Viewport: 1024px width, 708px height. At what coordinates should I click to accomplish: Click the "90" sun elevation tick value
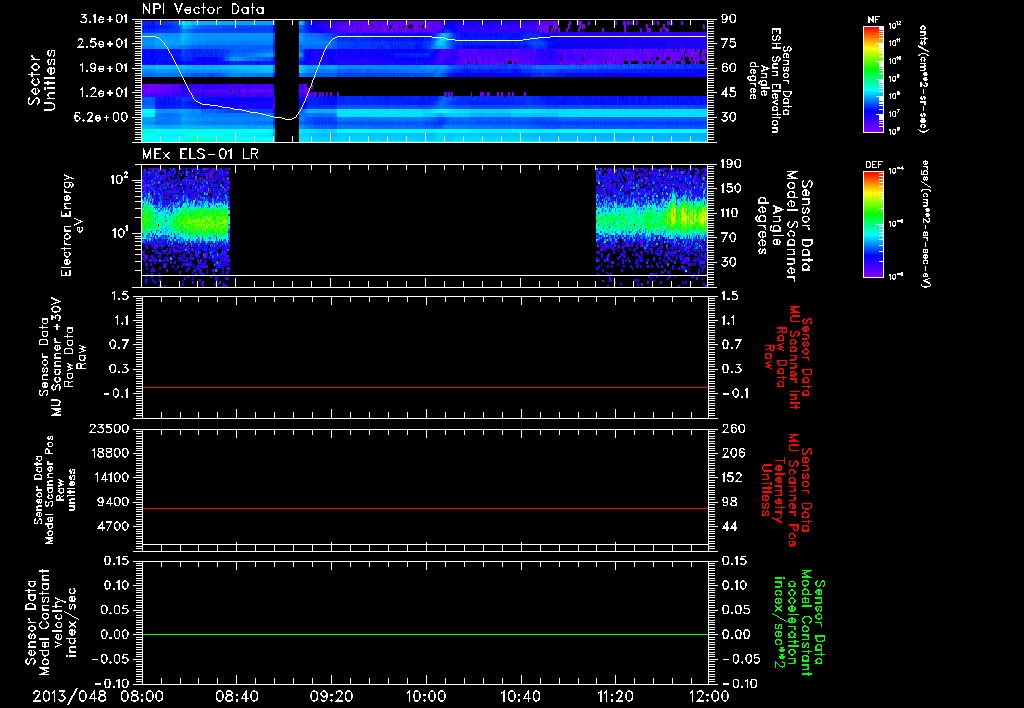click(x=729, y=19)
